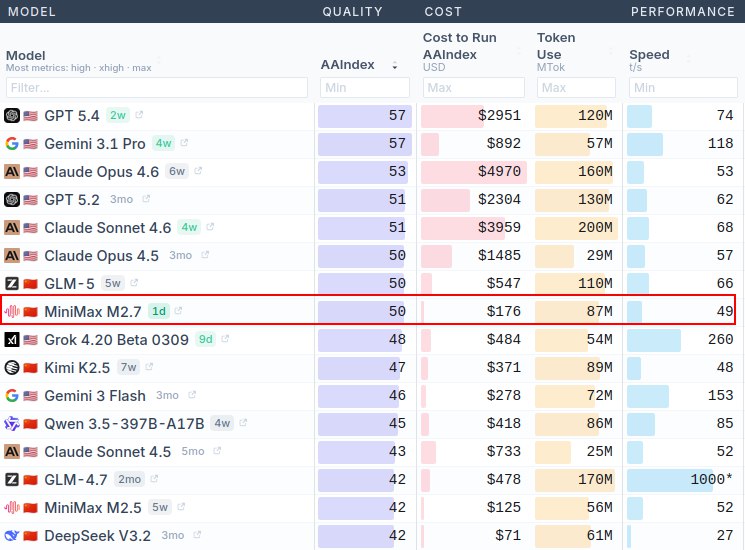Click the MiniMax logo in the MiniMax M2.7 row
745x550 pixels.
12,311
